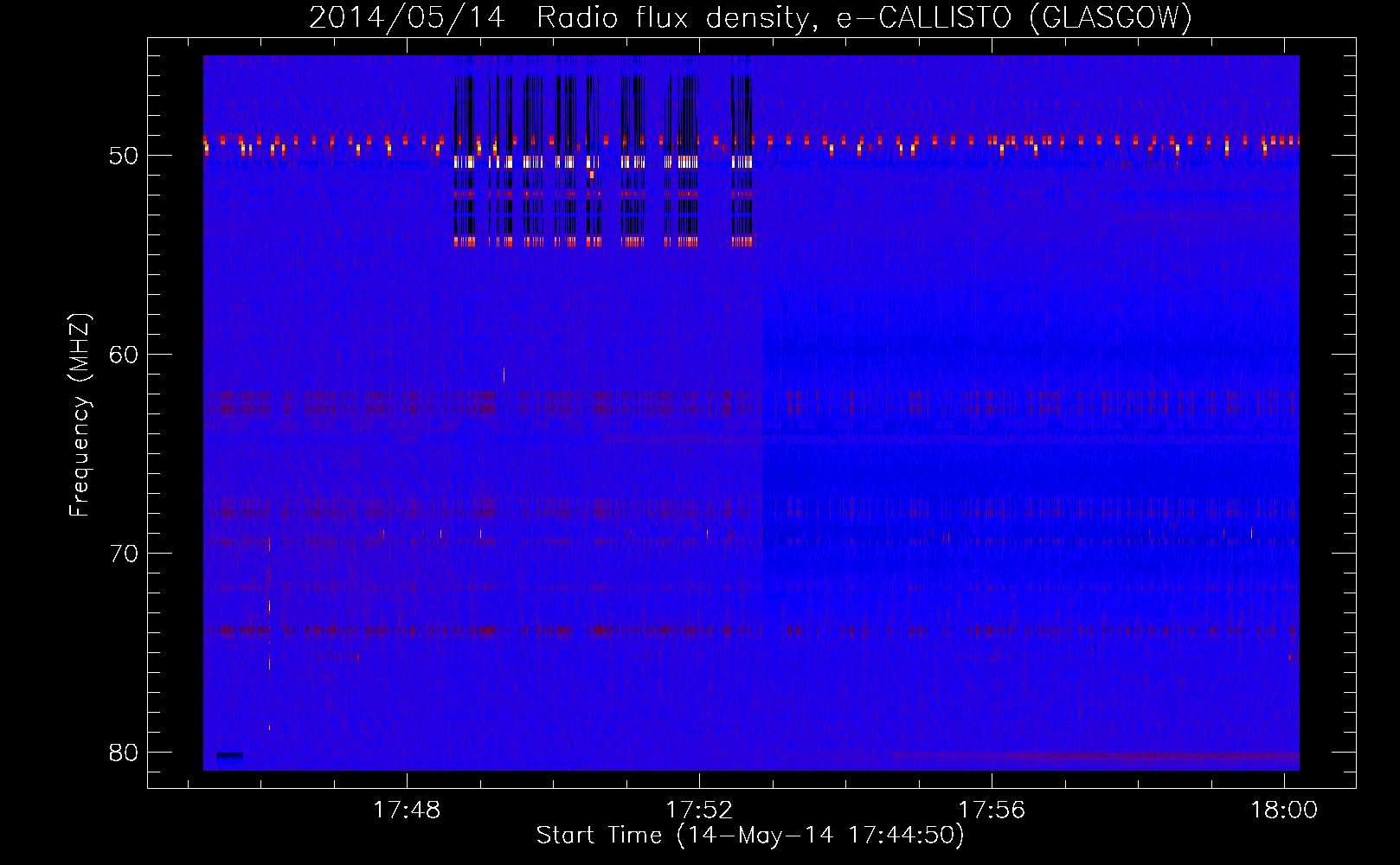Click the 17:52 time tick label

click(x=699, y=811)
